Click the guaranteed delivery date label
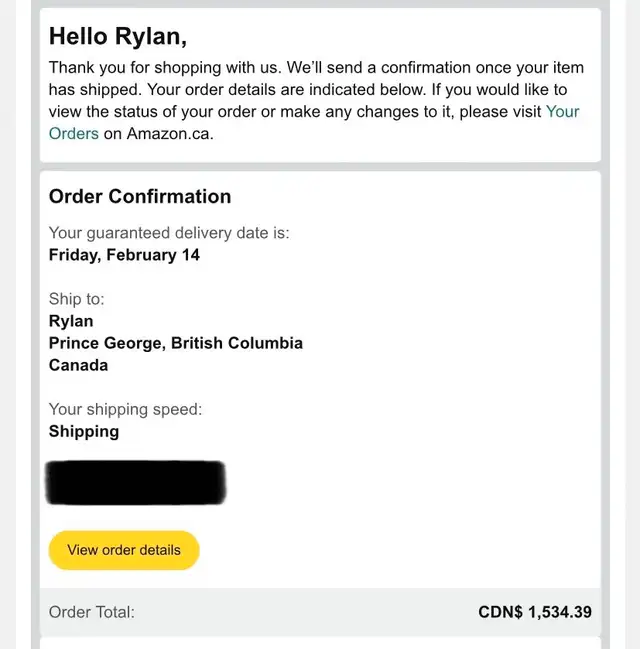Image resolution: width=640 pixels, height=649 pixels. pos(169,233)
